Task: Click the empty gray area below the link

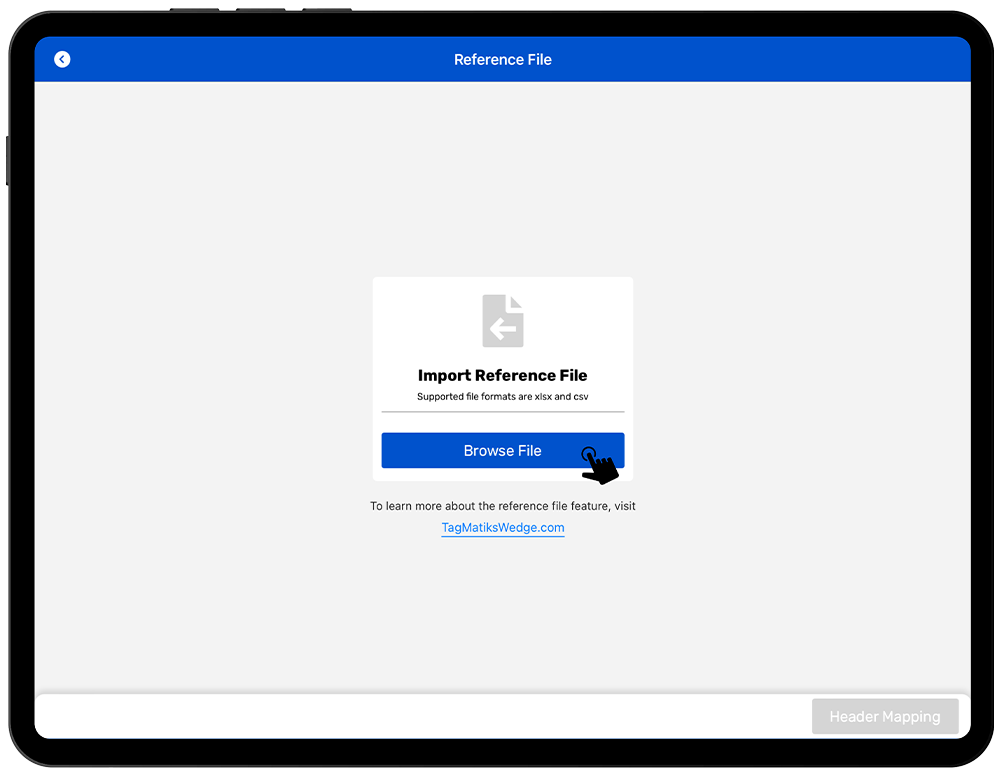Action: coord(503,620)
